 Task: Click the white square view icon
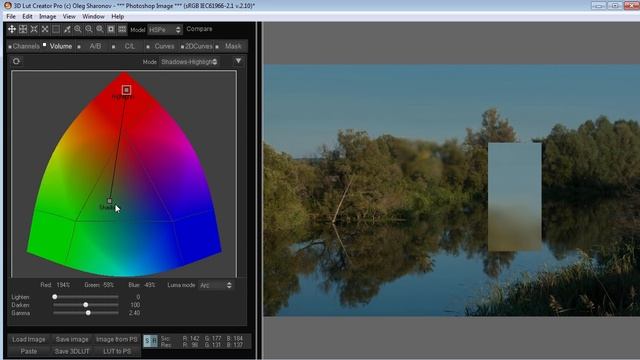click(x=111, y=29)
